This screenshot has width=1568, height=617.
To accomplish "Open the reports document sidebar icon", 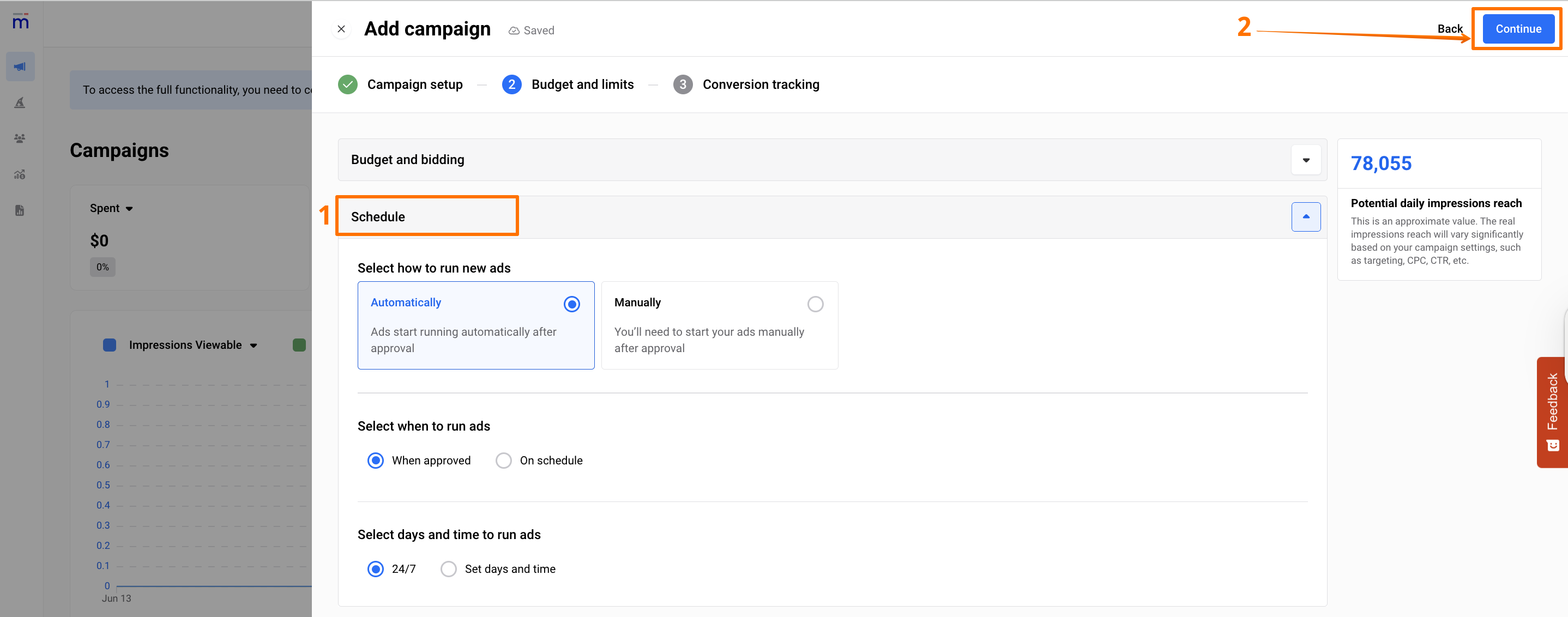I will (x=20, y=210).
